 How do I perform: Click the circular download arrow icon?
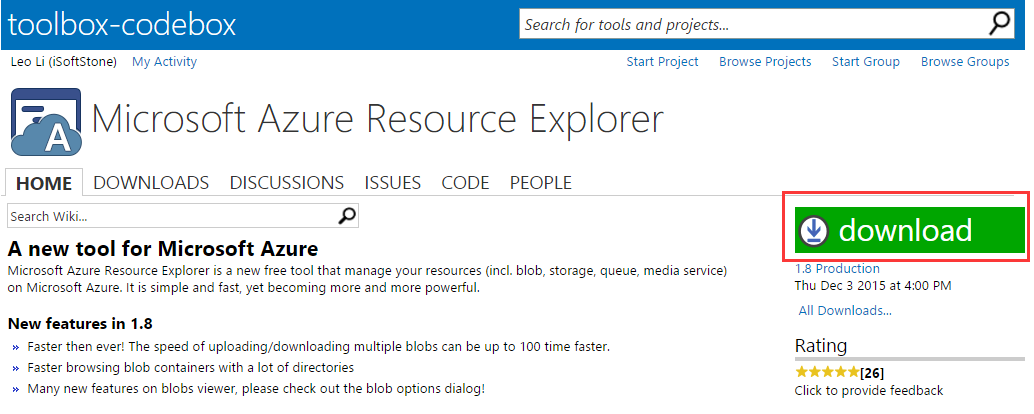tap(815, 231)
